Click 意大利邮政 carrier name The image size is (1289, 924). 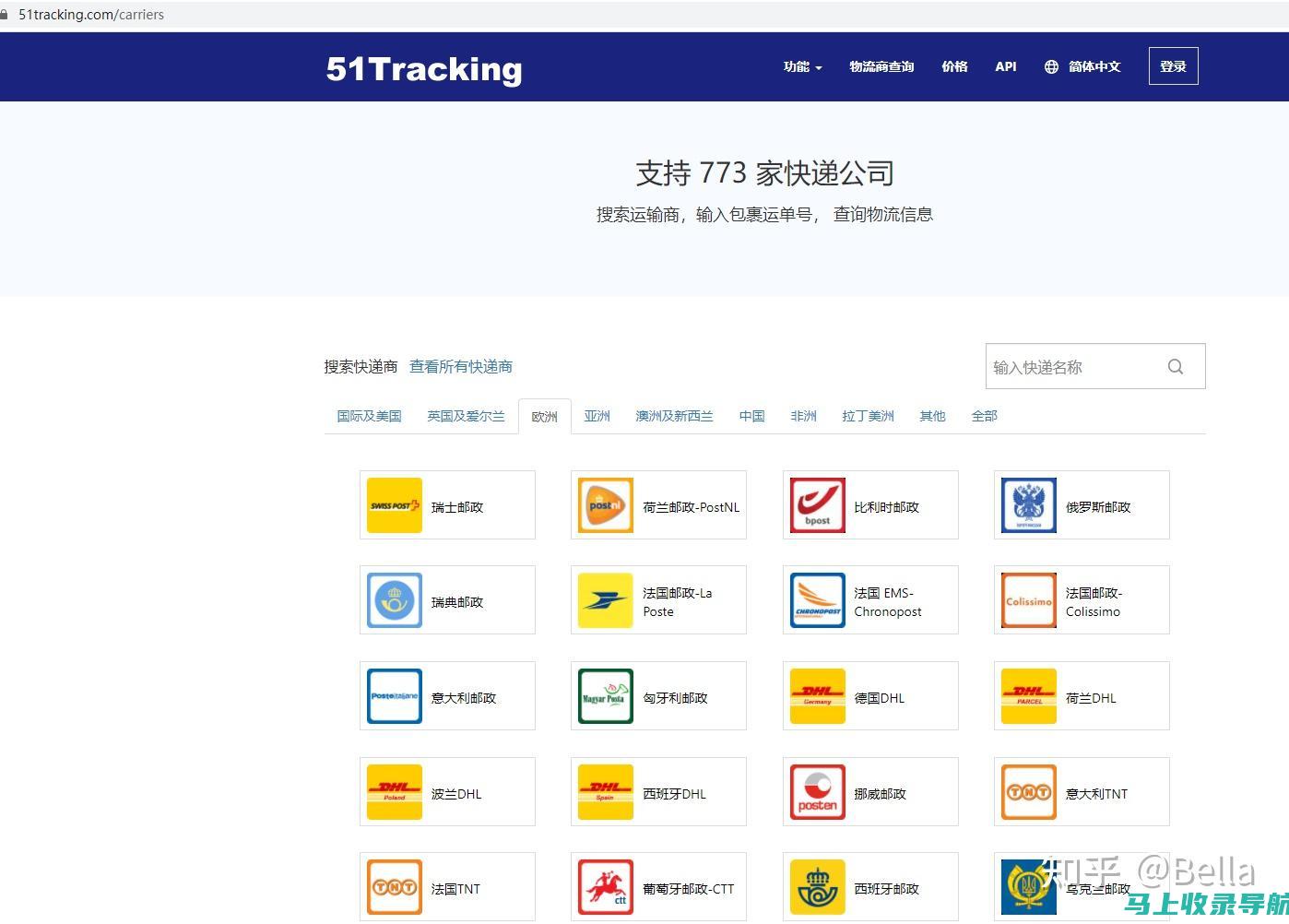click(x=464, y=698)
